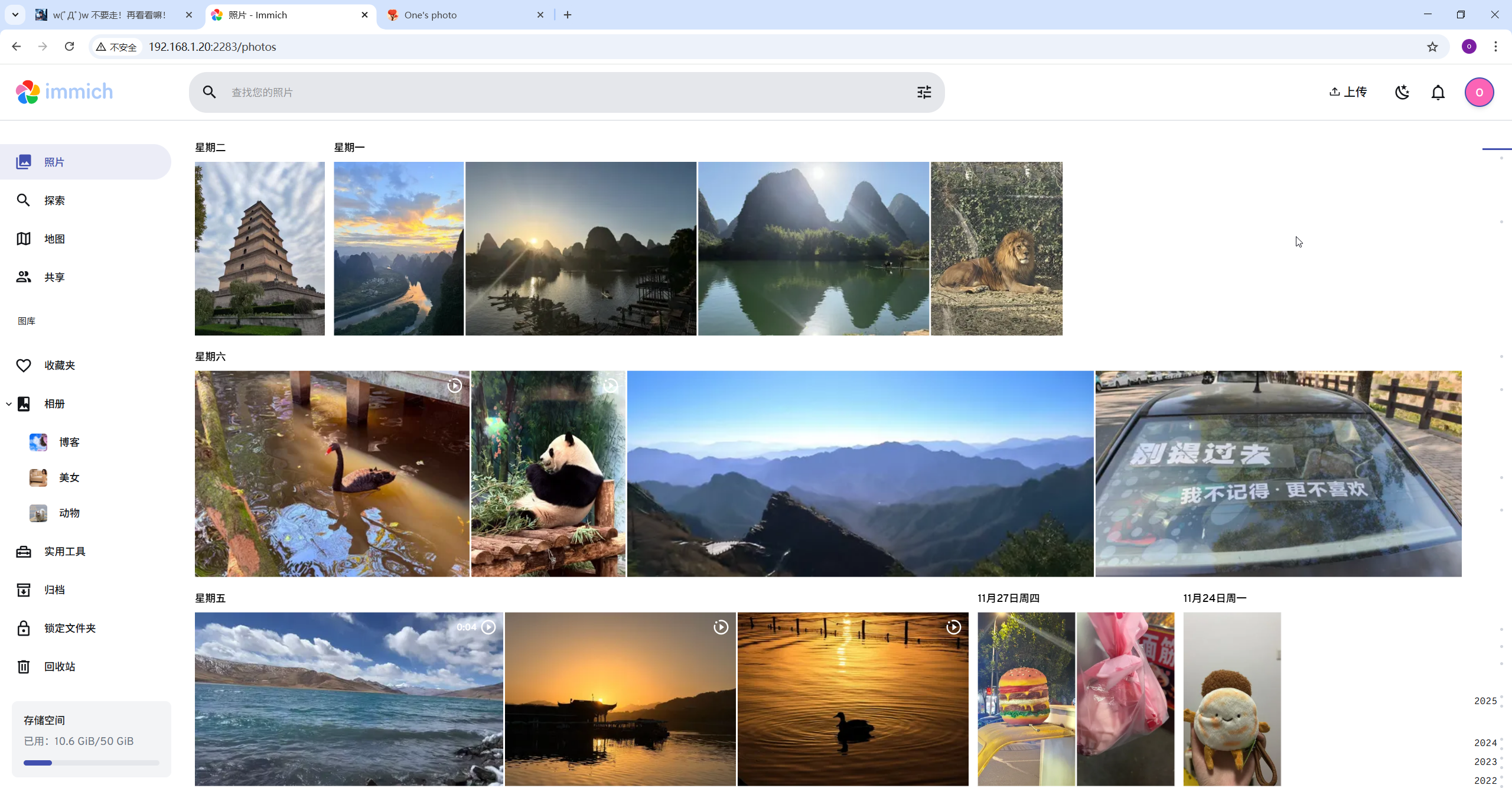The width and height of the screenshot is (1512, 788).
Task: Jump to 2024 on the timeline scrubber
Action: [1485, 743]
